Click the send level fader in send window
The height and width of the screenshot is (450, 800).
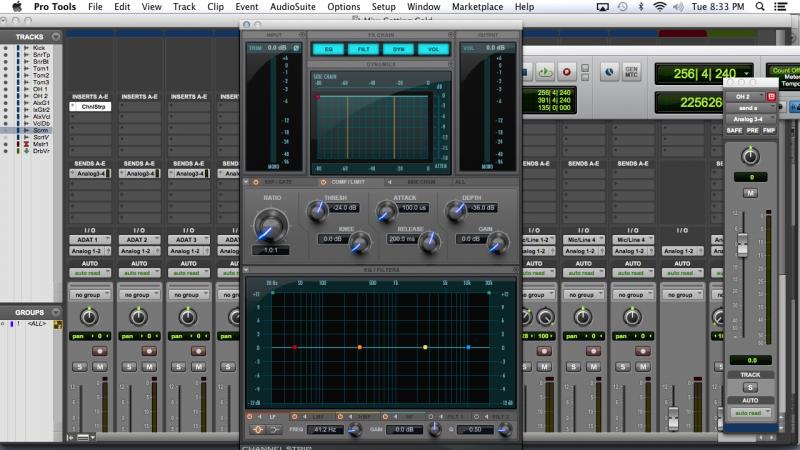[742, 244]
